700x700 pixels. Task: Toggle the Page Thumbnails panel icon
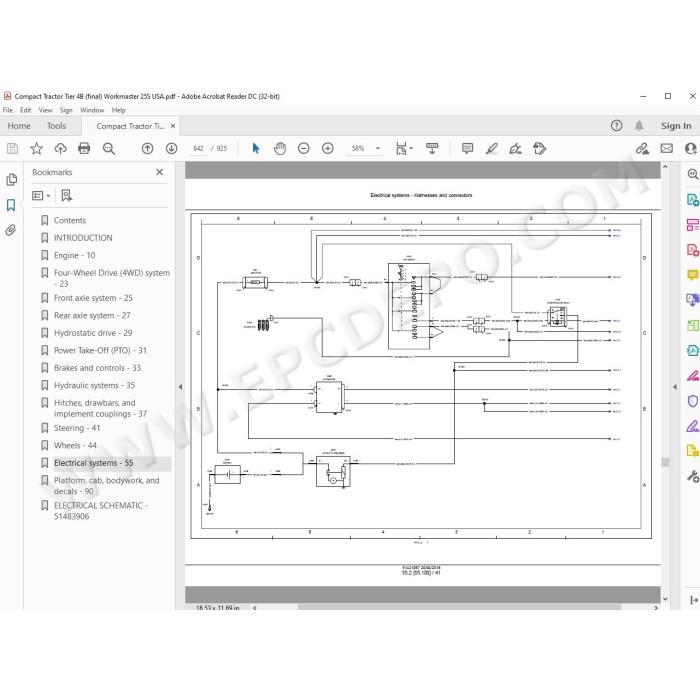click(12, 179)
